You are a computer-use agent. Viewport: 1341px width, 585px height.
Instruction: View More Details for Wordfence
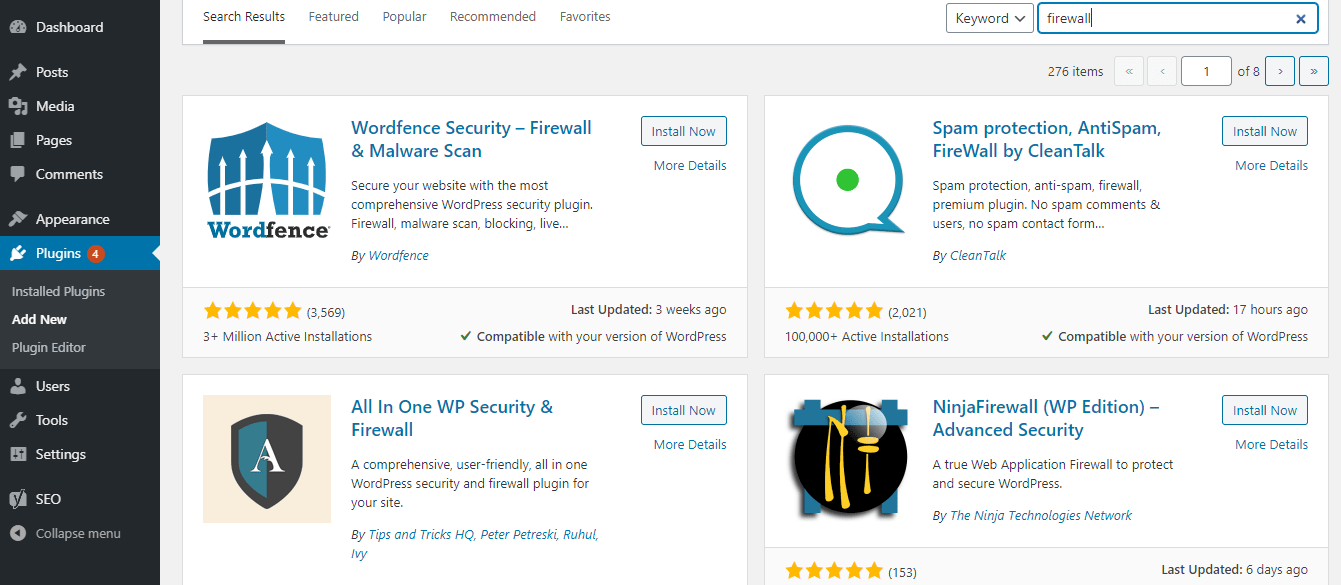690,165
